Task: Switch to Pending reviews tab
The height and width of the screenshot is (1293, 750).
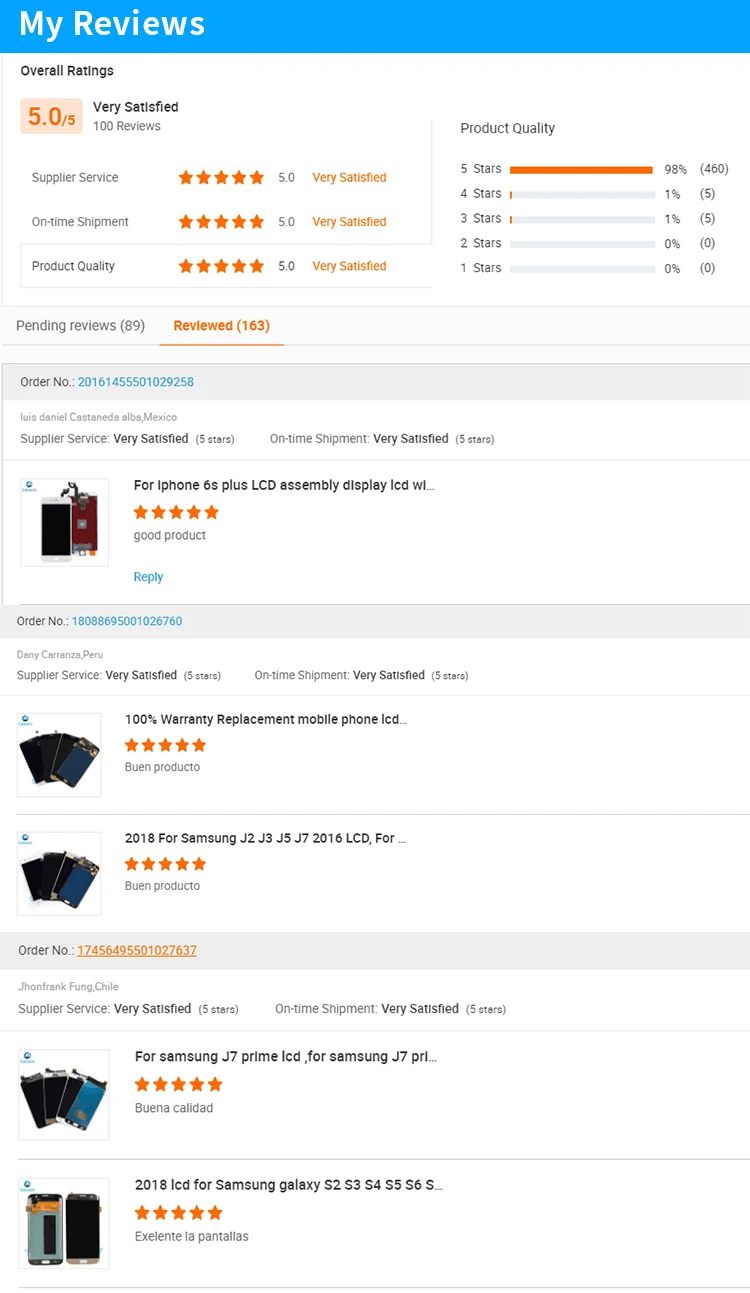Action: click(80, 326)
